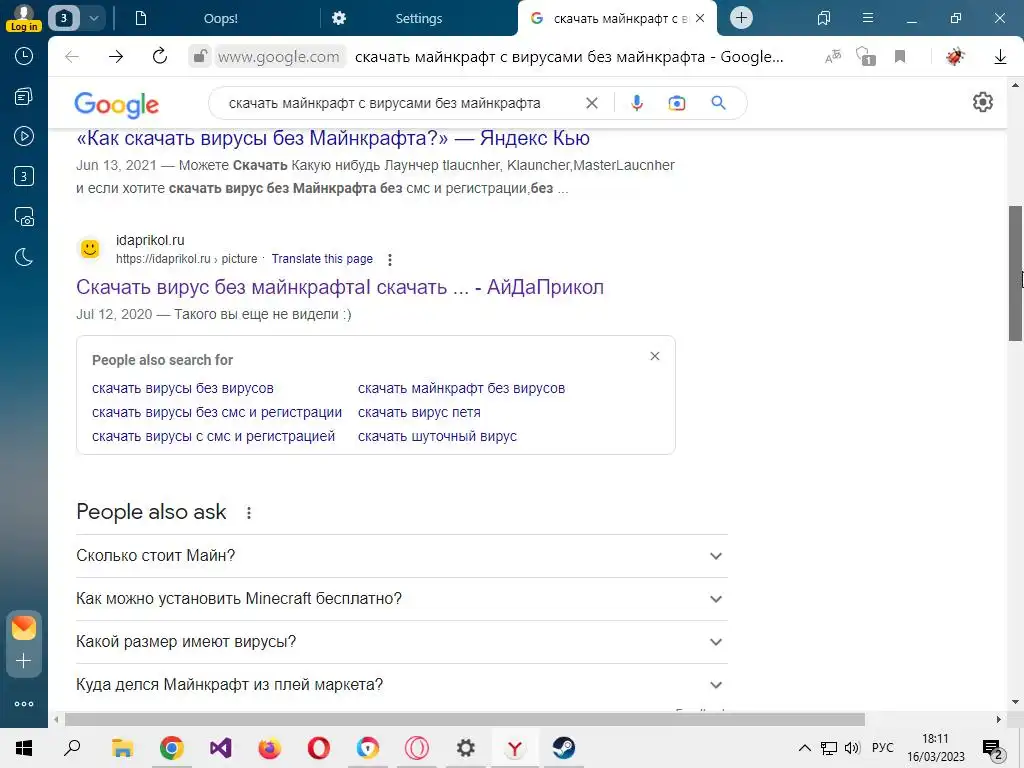Search 'скачать вирусы с смс и регистрацией'

pos(214,436)
